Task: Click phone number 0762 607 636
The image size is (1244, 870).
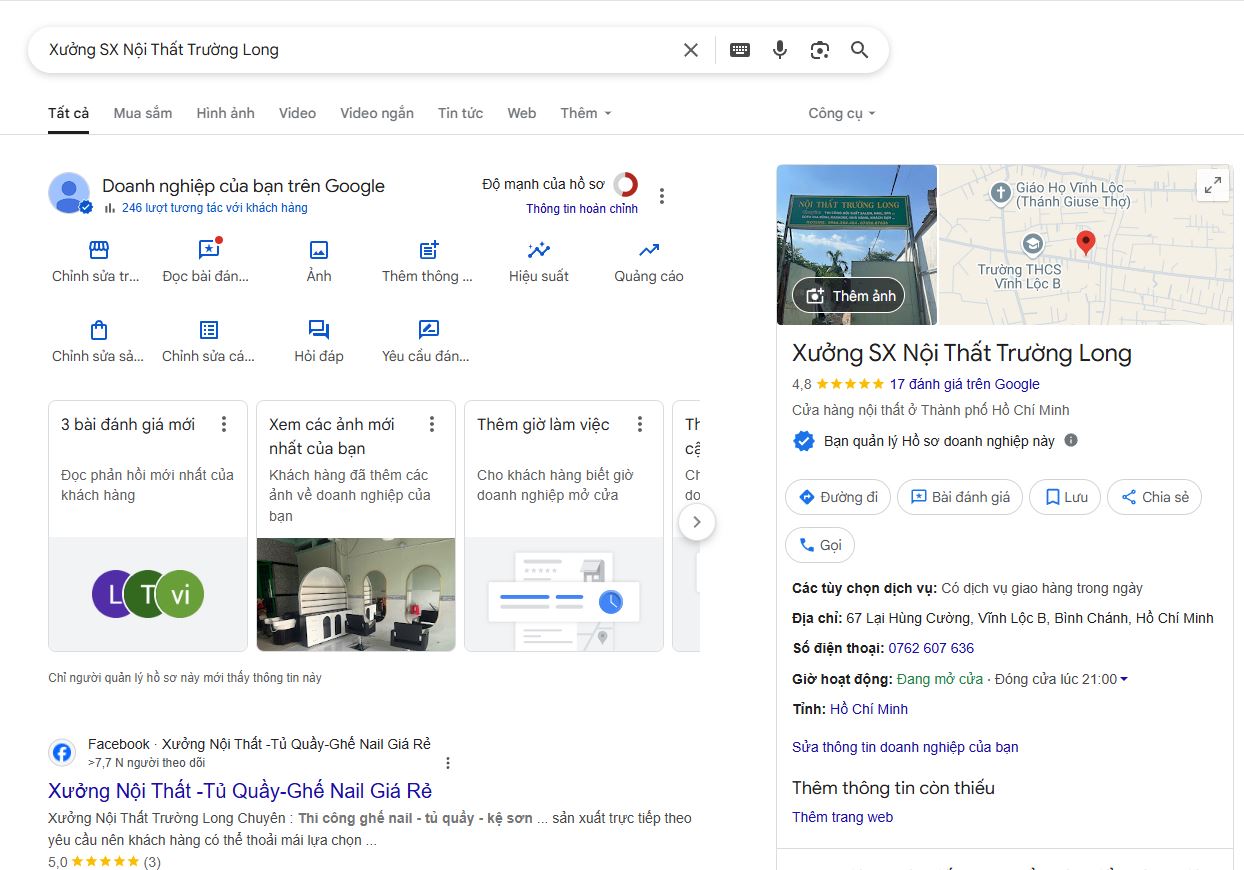Action: (x=931, y=648)
